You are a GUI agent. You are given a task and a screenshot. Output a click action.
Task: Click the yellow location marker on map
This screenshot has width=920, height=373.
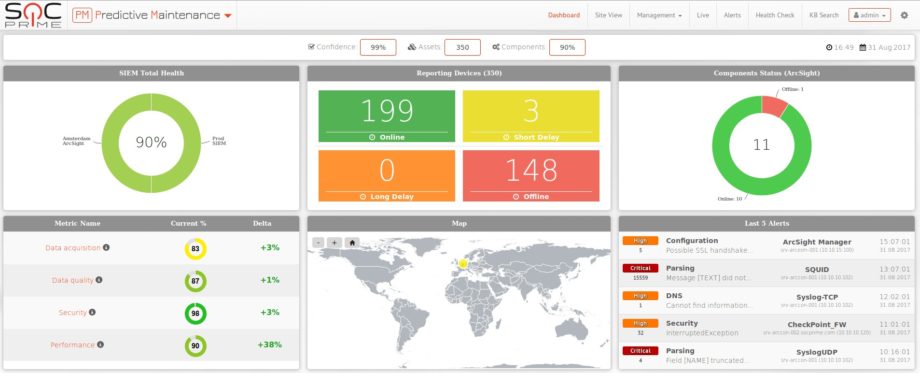[463, 263]
